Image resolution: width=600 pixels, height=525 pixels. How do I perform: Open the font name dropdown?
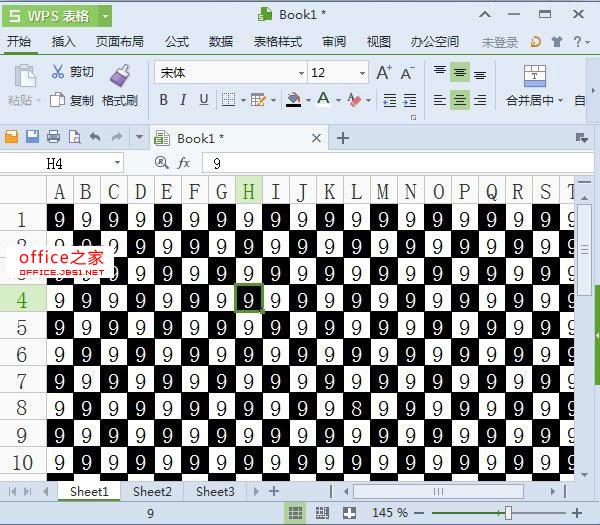[x=301, y=73]
